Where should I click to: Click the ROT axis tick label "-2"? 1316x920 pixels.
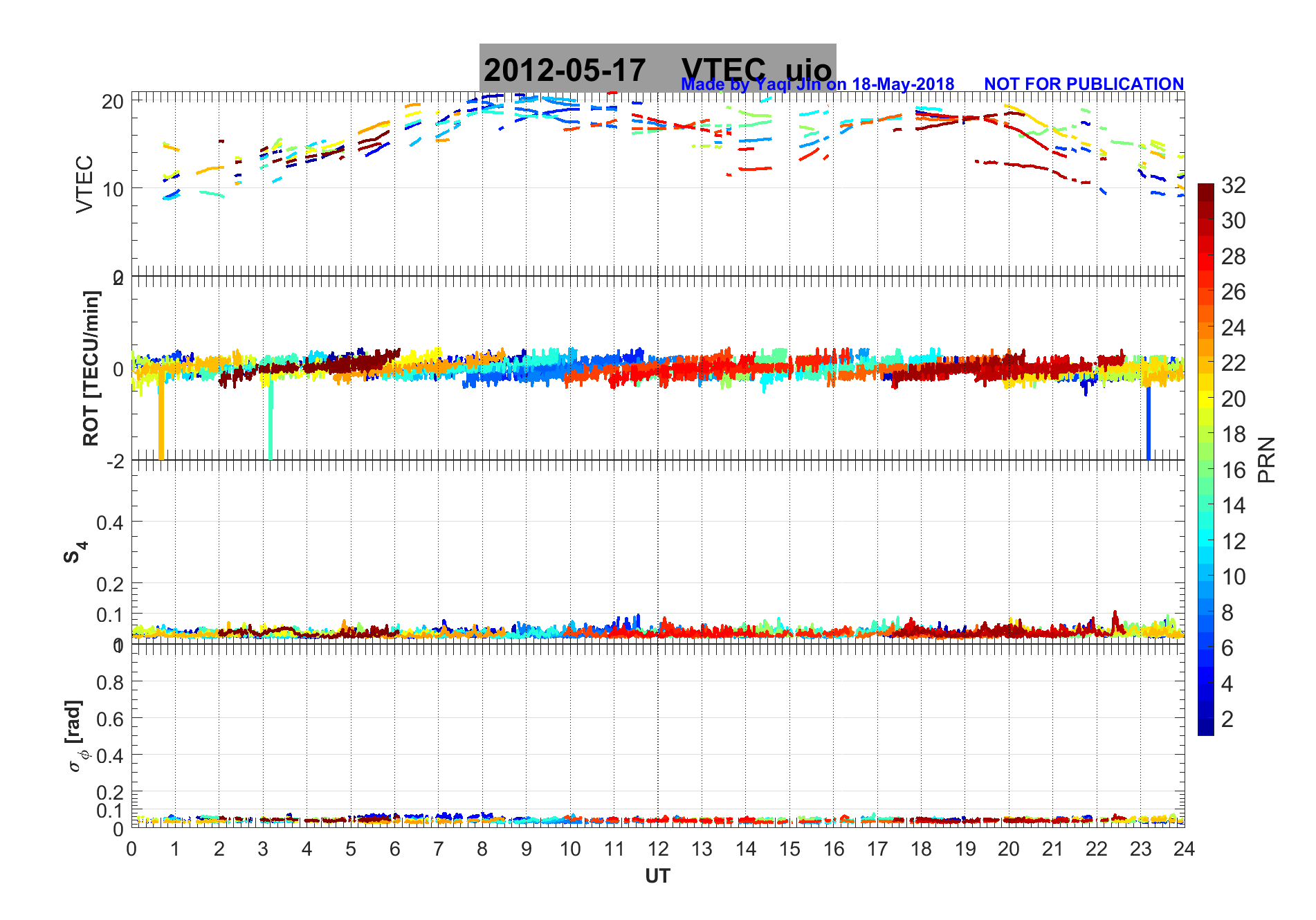[x=116, y=461]
